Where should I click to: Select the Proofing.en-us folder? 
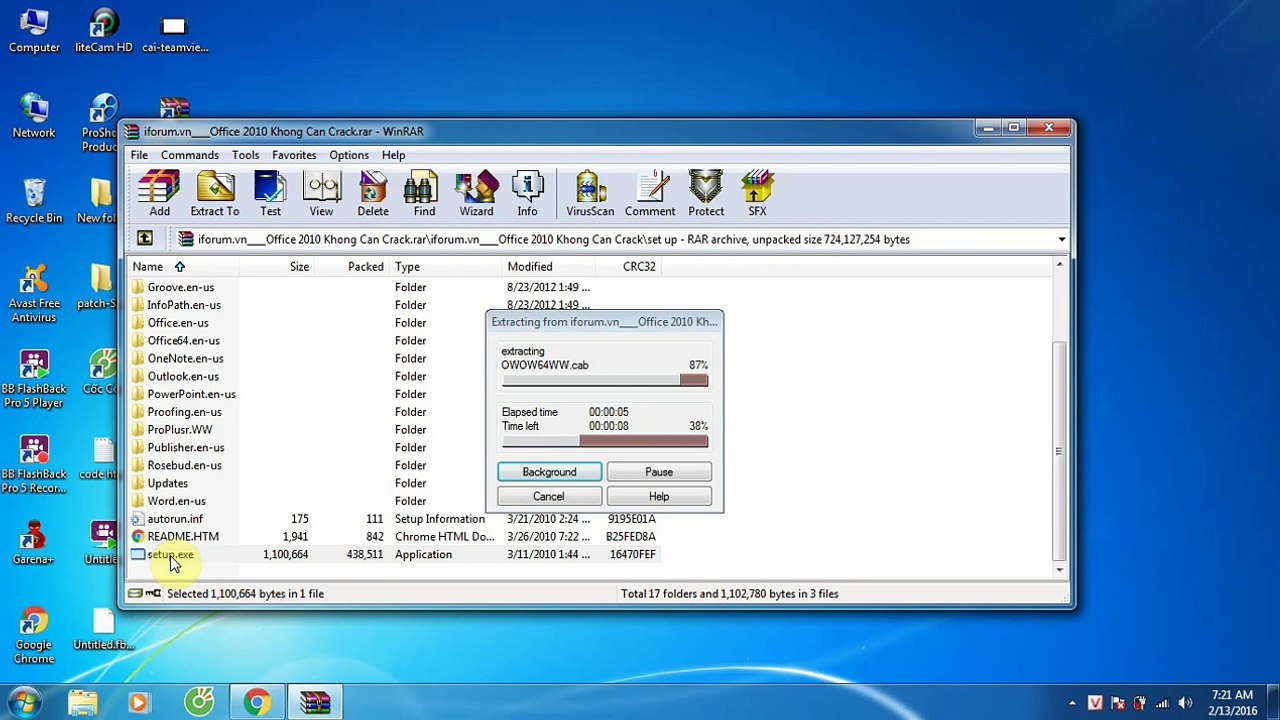tap(185, 412)
